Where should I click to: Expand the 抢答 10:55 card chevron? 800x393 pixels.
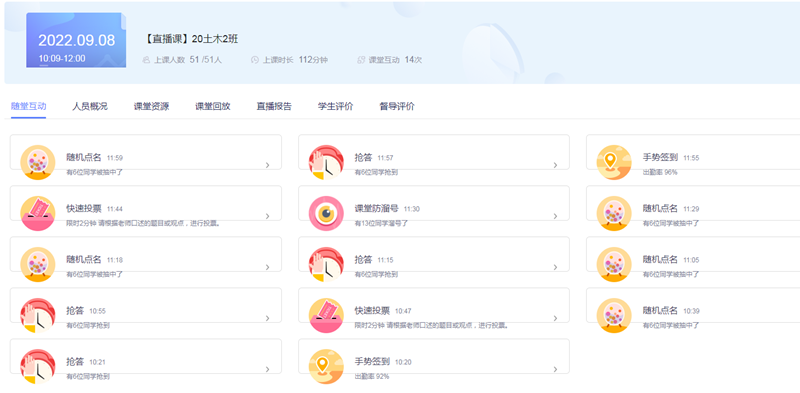coord(267,318)
